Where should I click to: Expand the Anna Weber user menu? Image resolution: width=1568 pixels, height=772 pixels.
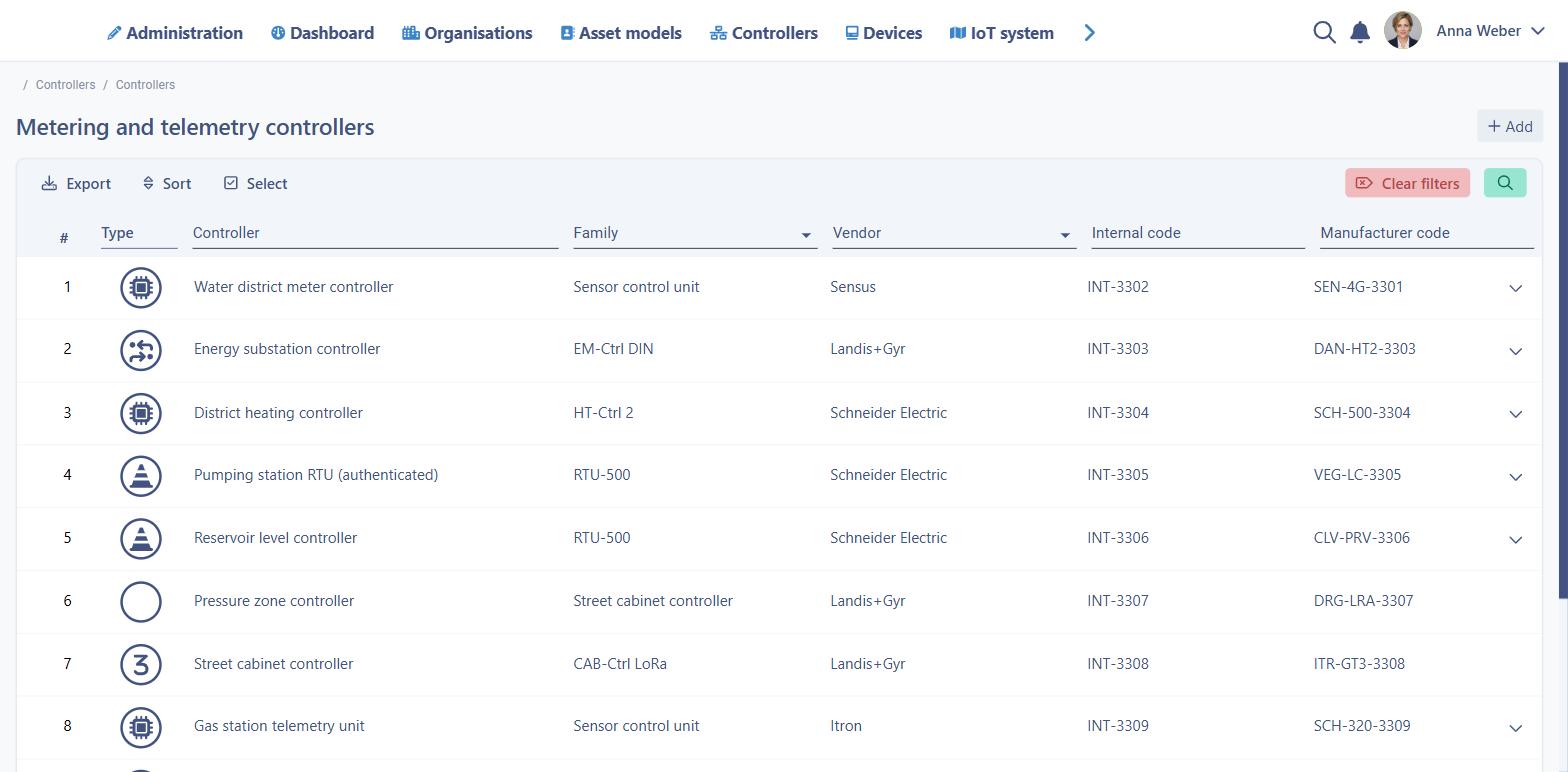point(1491,31)
